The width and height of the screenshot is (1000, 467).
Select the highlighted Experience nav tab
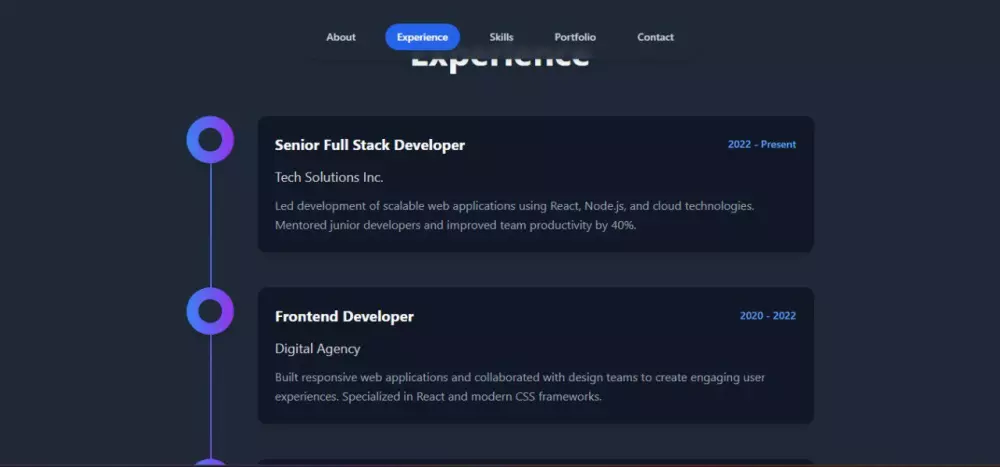click(422, 37)
